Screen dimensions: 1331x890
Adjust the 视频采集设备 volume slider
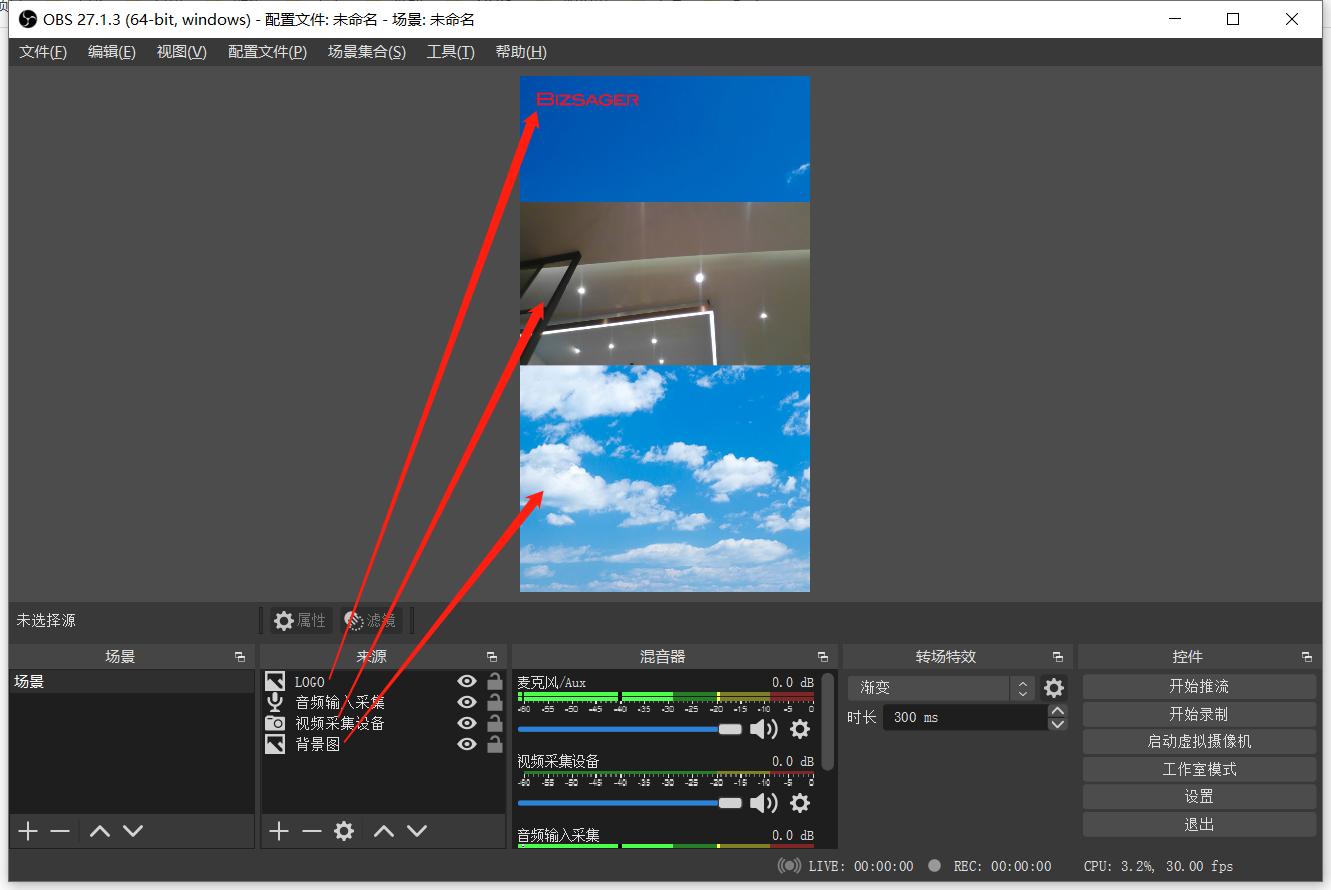click(x=630, y=803)
